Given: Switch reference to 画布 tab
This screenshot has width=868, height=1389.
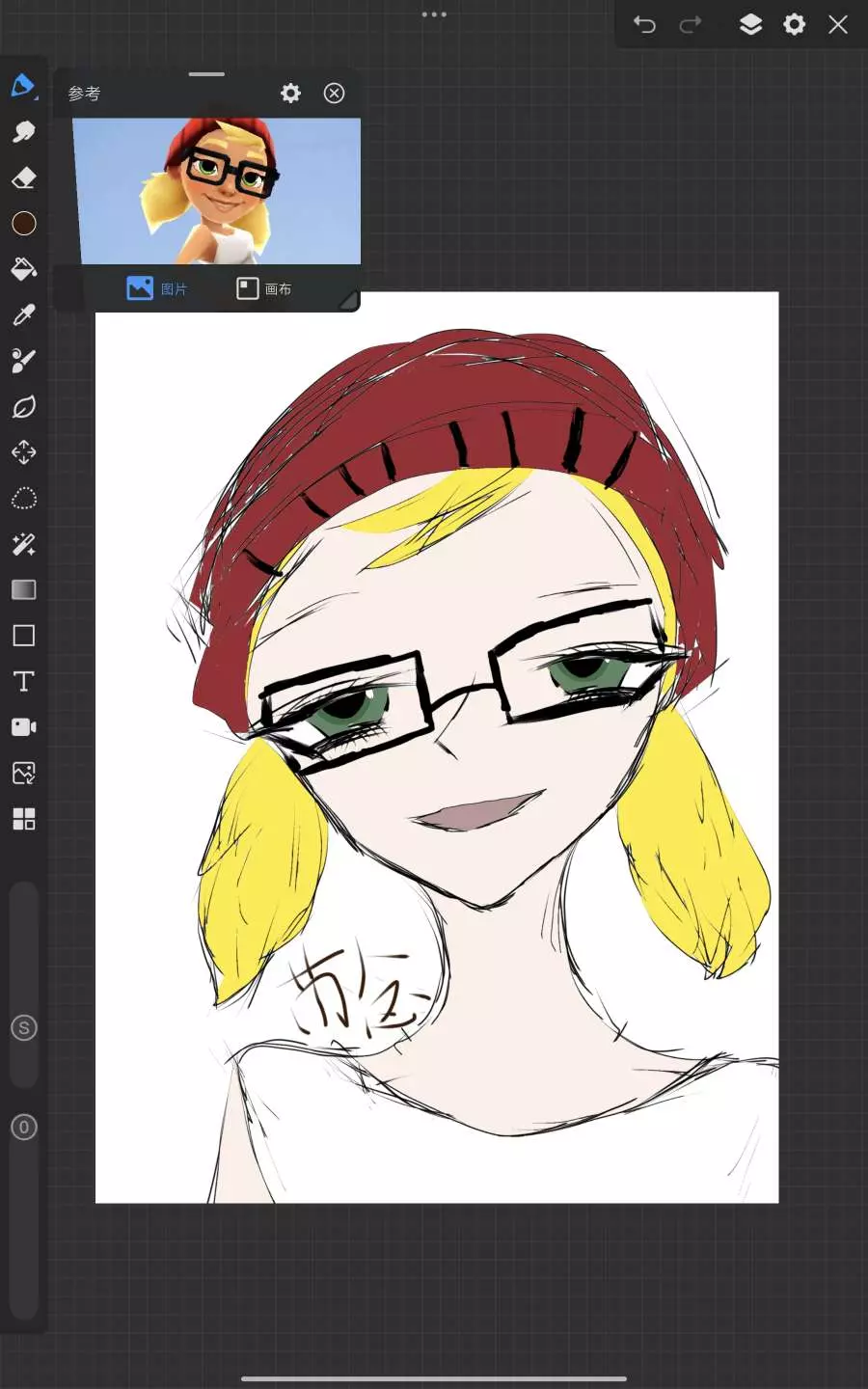Looking at the screenshot, I should click(x=264, y=288).
